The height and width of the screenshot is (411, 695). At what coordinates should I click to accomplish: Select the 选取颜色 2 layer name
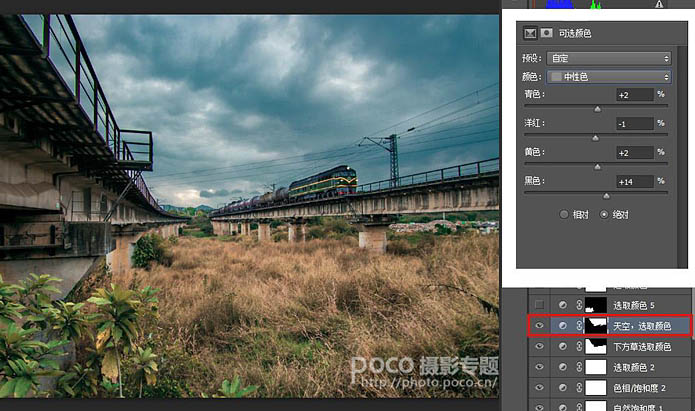pos(634,367)
